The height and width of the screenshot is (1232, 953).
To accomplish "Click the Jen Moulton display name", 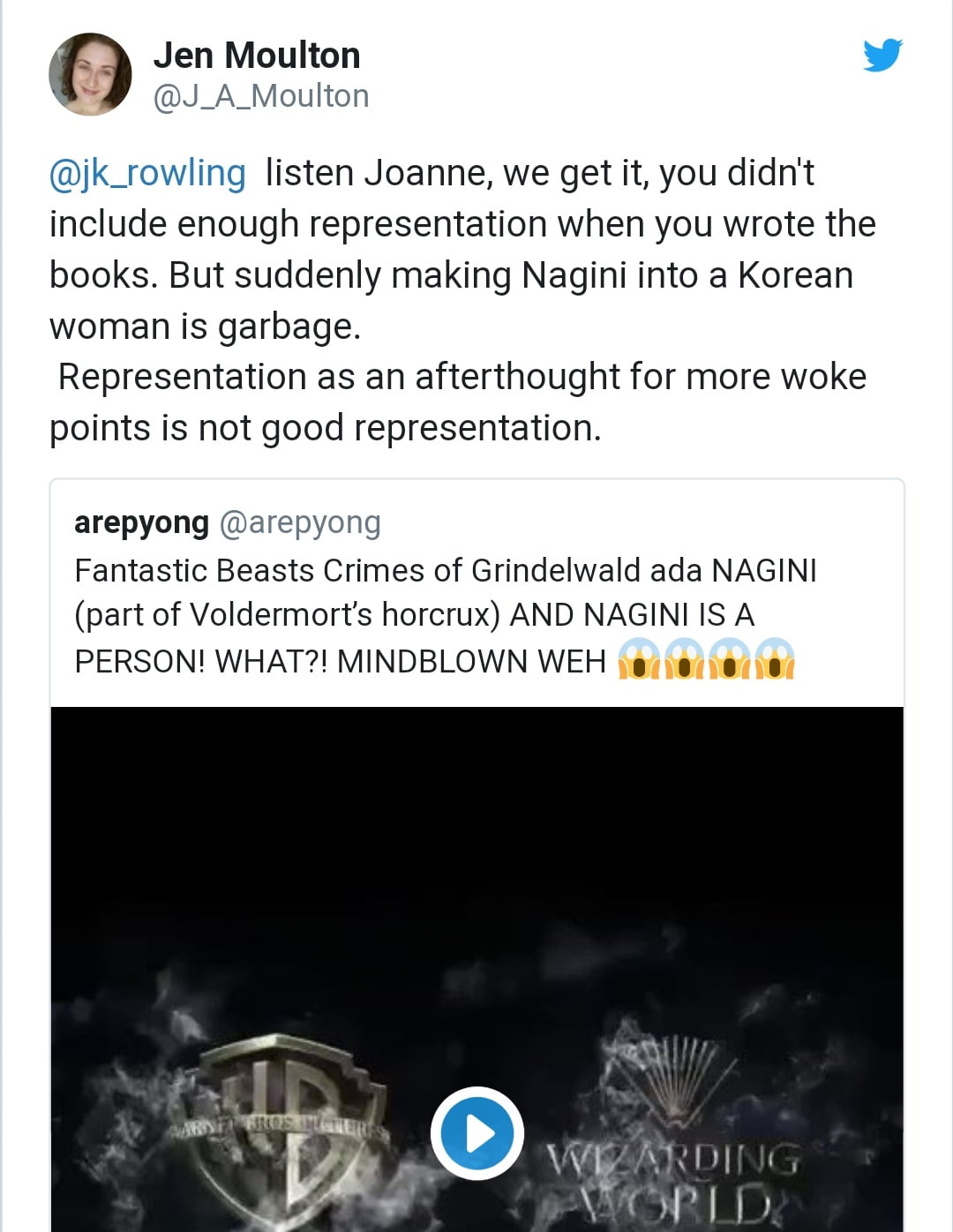I will click(257, 56).
